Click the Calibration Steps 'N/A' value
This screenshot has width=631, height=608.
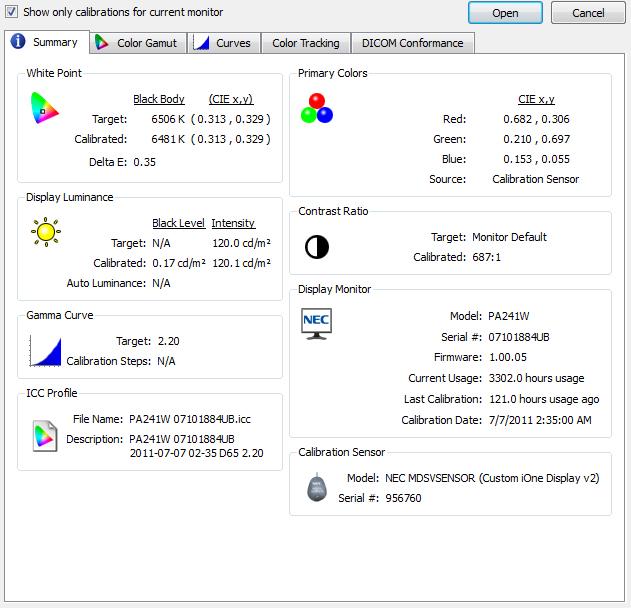pyautogui.click(x=166, y=361)
